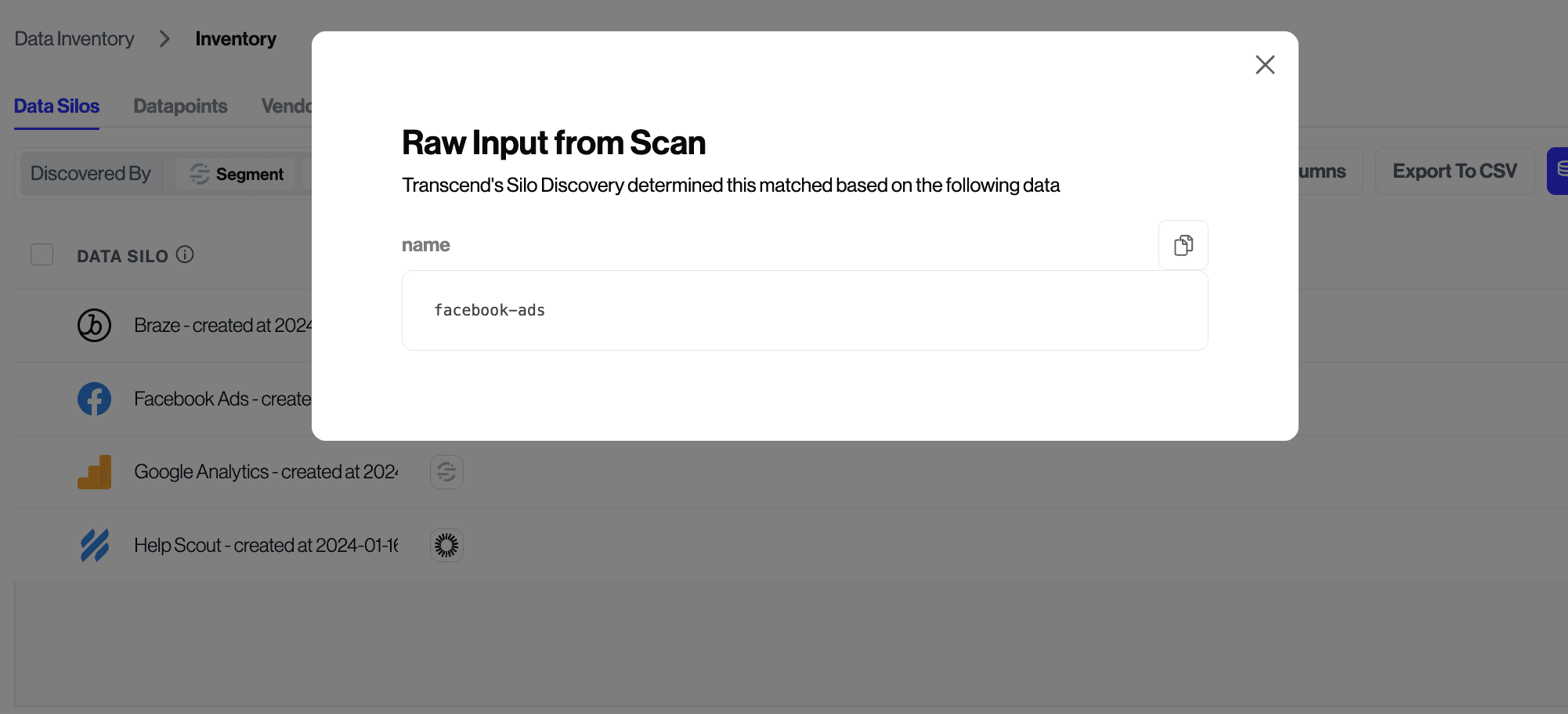Toggle the select-all checkbox in the Data Silo header
Viewport: 1568px width, 714px height.
point(42,254)
